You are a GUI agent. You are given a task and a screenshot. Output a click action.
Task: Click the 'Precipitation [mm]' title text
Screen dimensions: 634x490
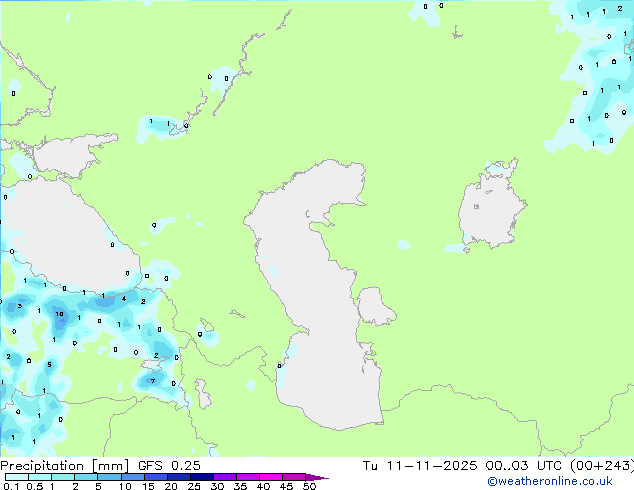[65, 466]
